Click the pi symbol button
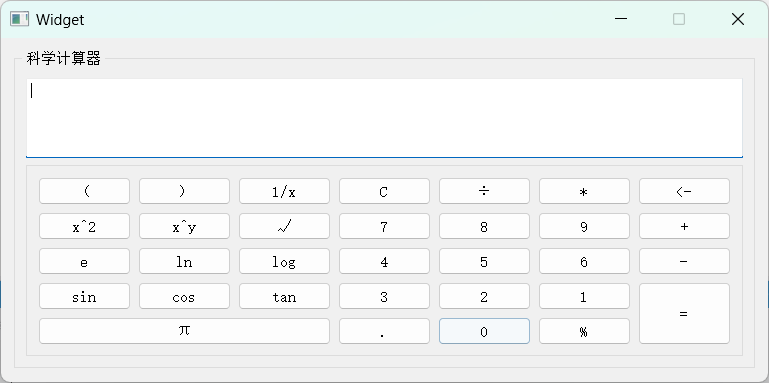 click(x=184, y=331)
